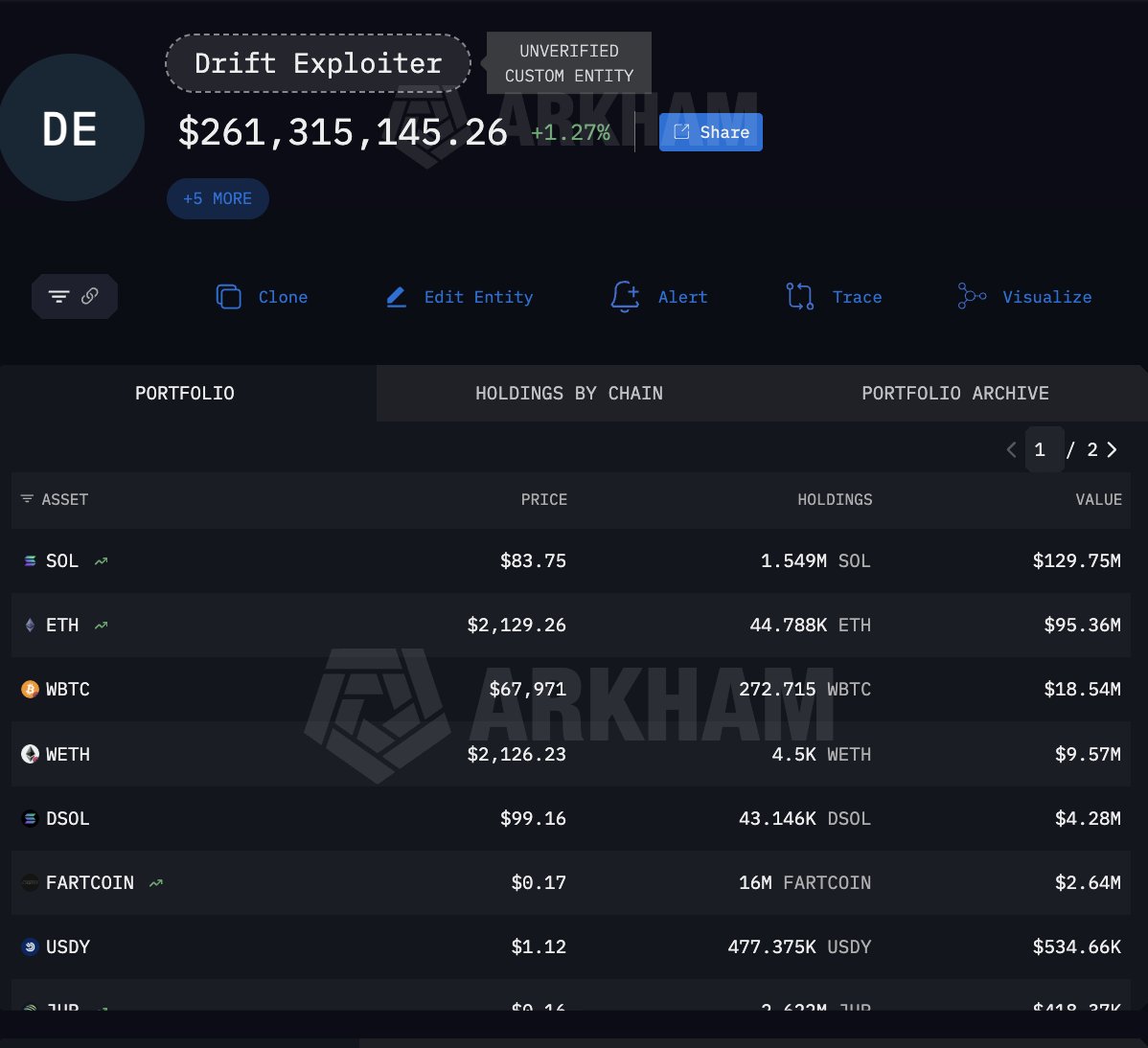Open the Visualize link

pos(1047,297)
